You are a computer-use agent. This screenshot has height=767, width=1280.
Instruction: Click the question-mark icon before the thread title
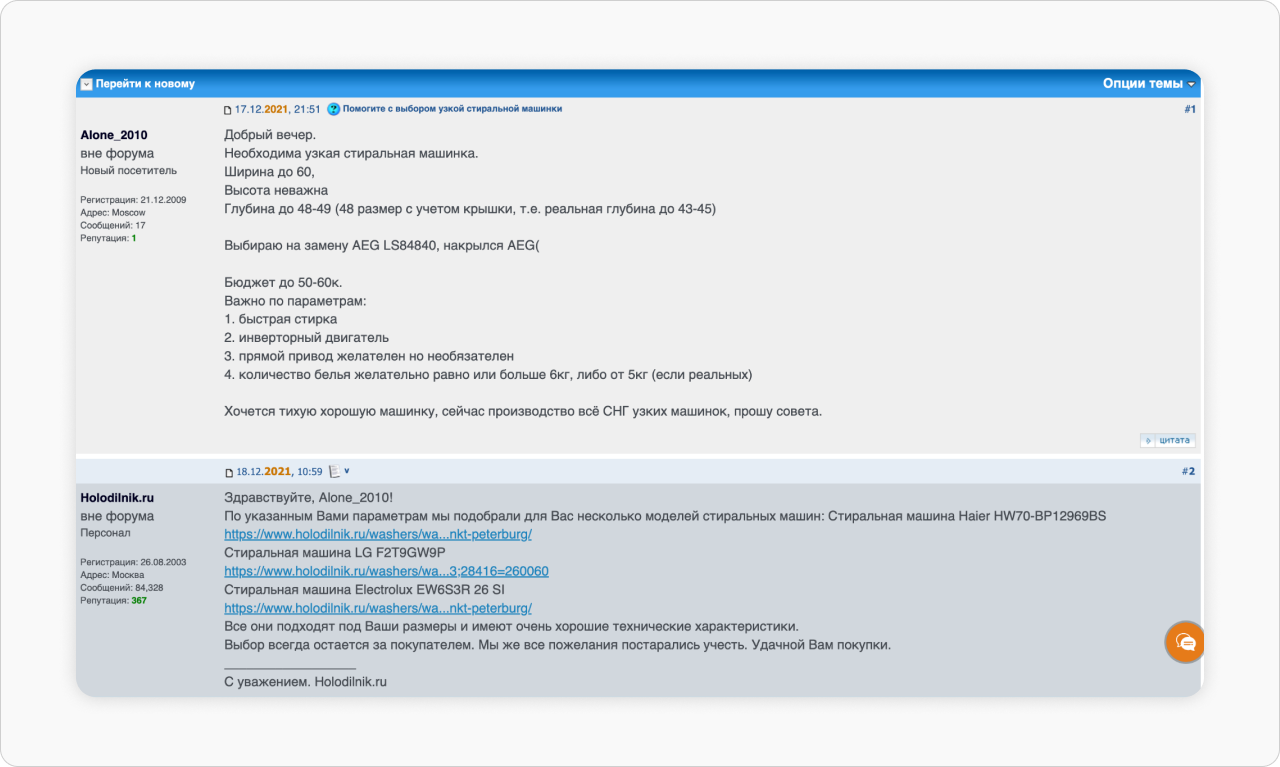tap(333, 109)
